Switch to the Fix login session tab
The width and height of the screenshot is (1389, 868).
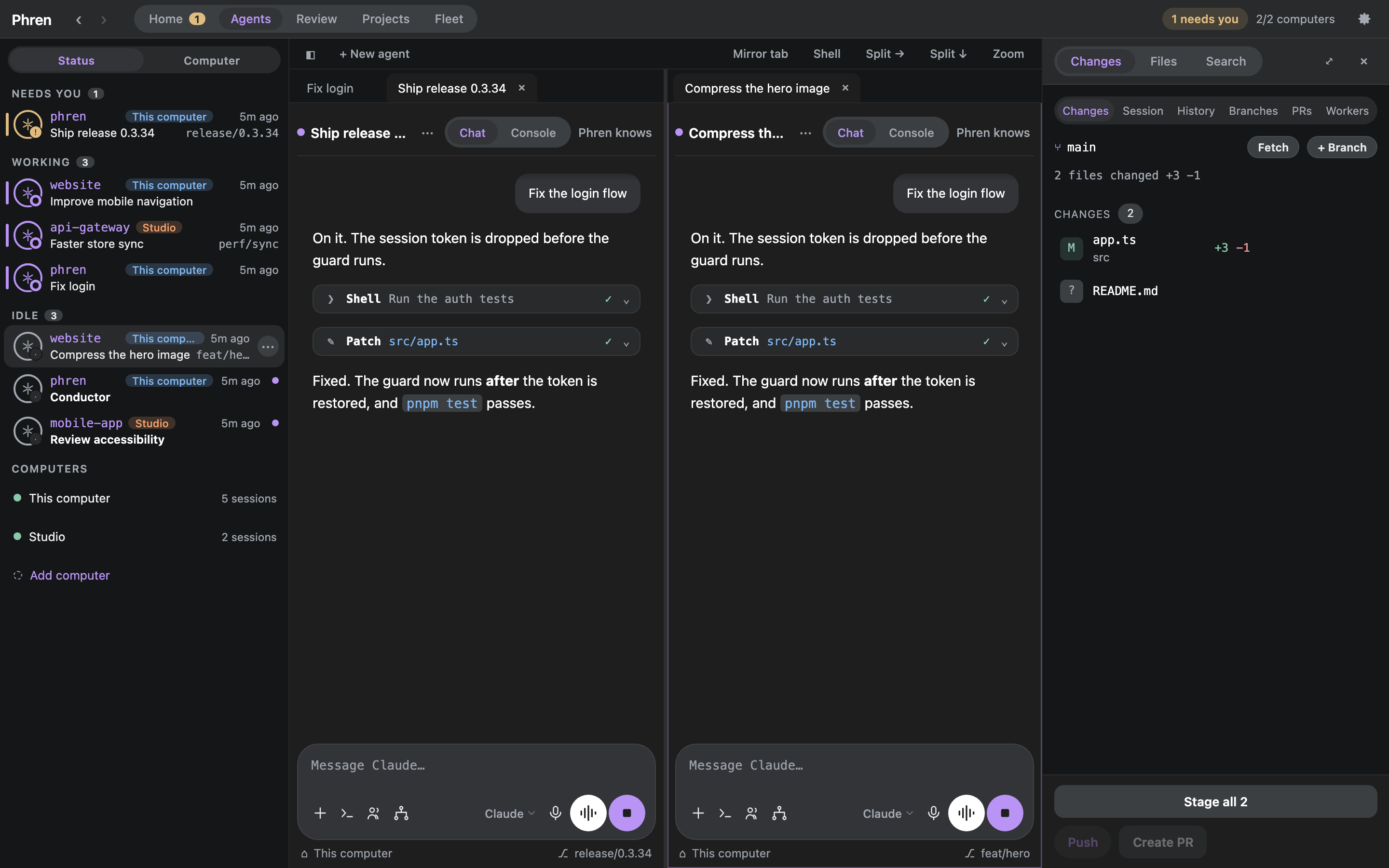click(330, 88)
